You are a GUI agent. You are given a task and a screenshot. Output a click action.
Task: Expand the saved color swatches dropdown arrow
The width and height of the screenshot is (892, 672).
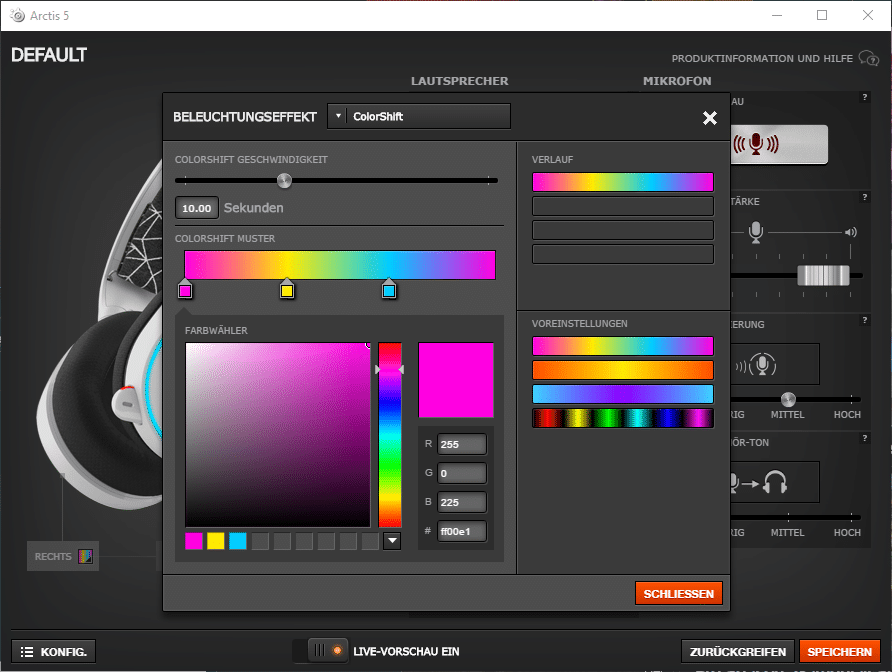click(x=392, y=541)
